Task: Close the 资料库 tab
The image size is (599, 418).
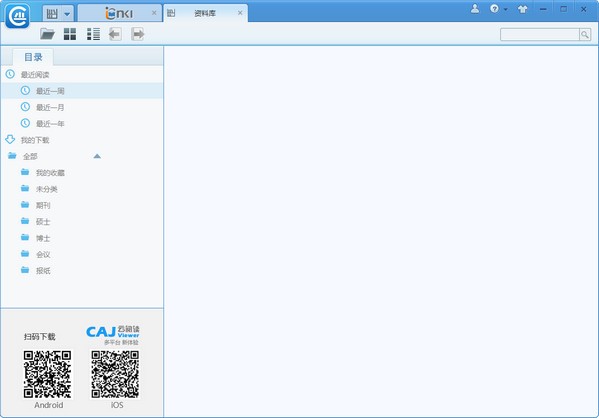Action: tap(240, 13)
